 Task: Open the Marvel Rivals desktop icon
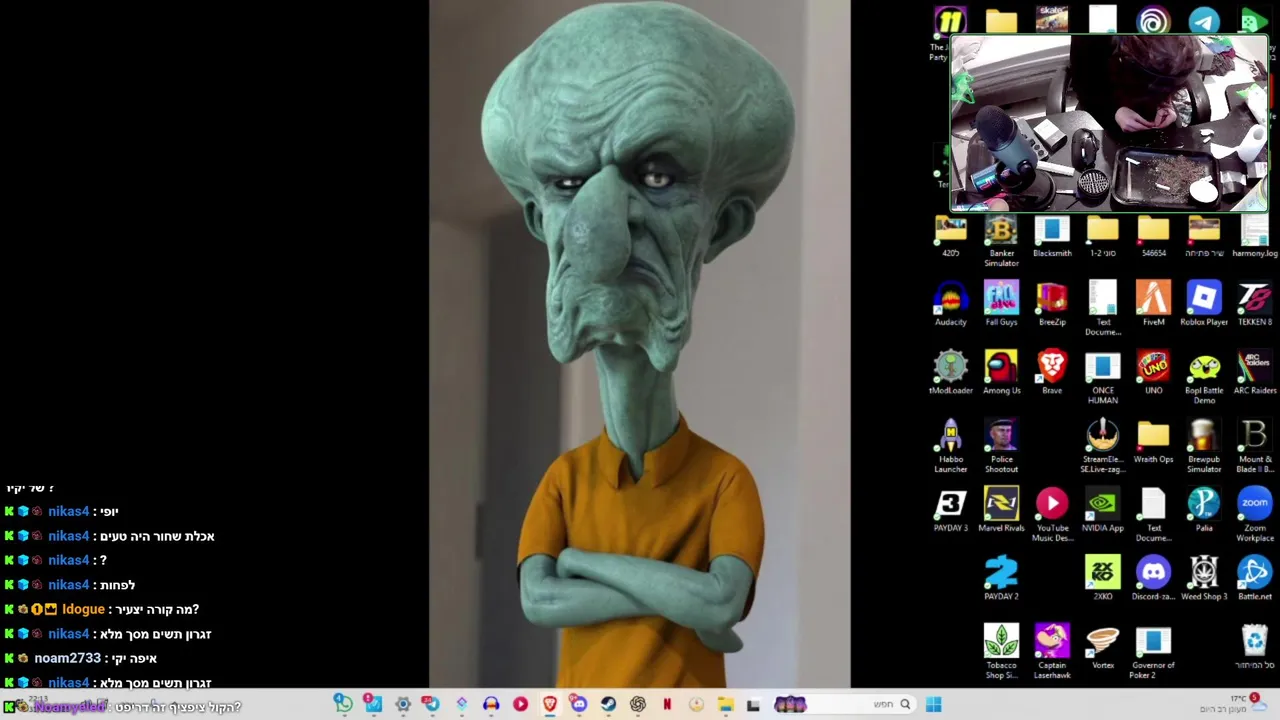click(x=1001, y=511)
